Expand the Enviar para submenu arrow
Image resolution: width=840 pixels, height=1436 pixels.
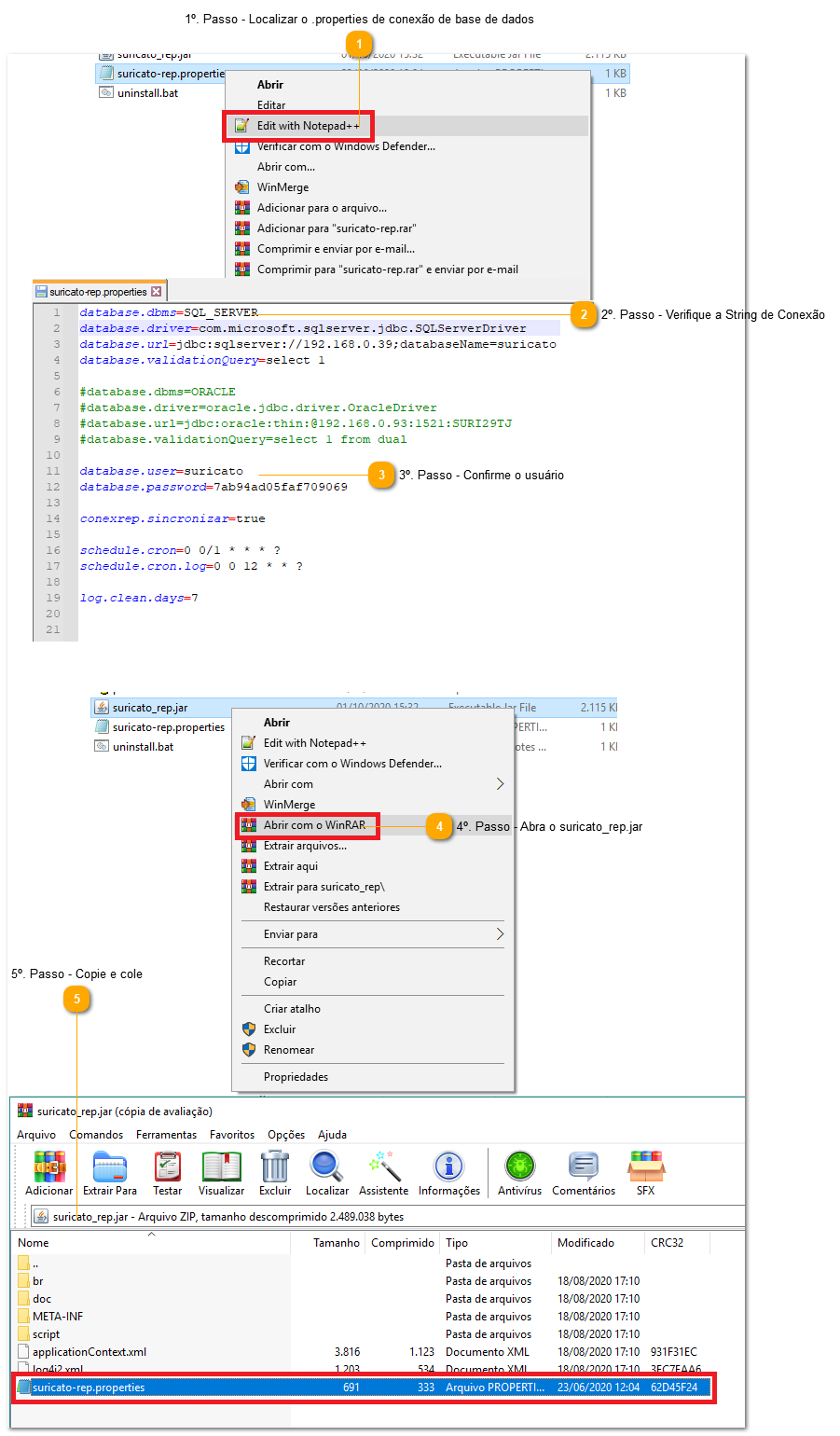(500, 934)
